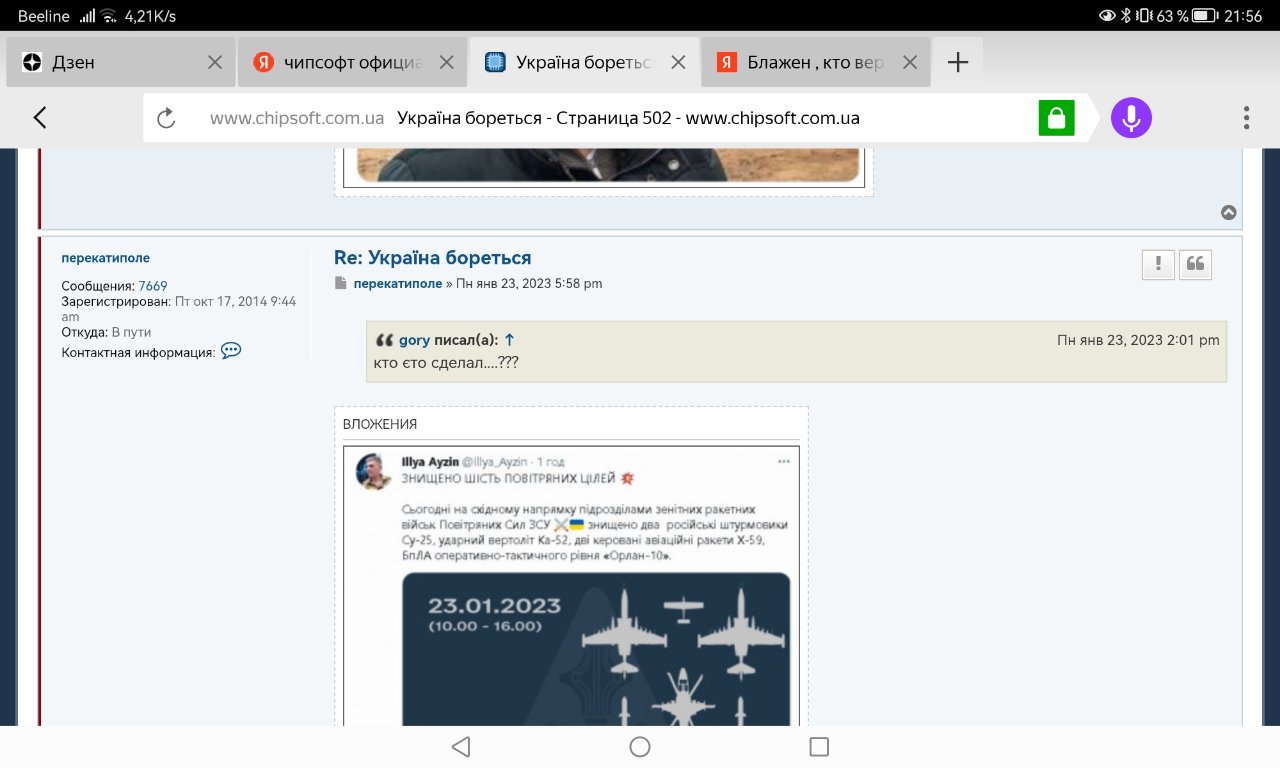Tap the purple microphone voice search button
1280x768 pixels.
[x=1131, y=118]
